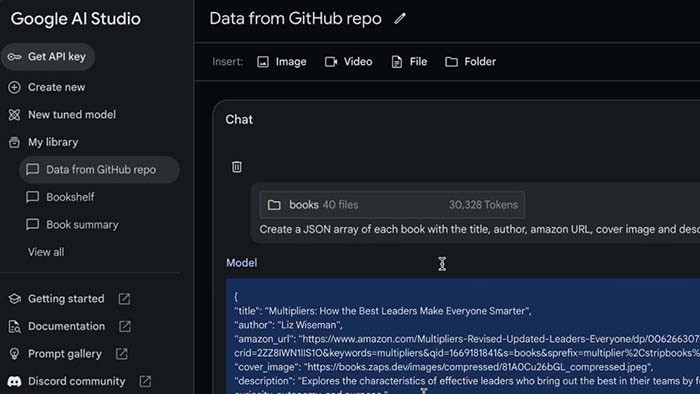Click the pencil icon to rename prompt title
The height and width of the screenshot is (394, 700).
point(400,18)
